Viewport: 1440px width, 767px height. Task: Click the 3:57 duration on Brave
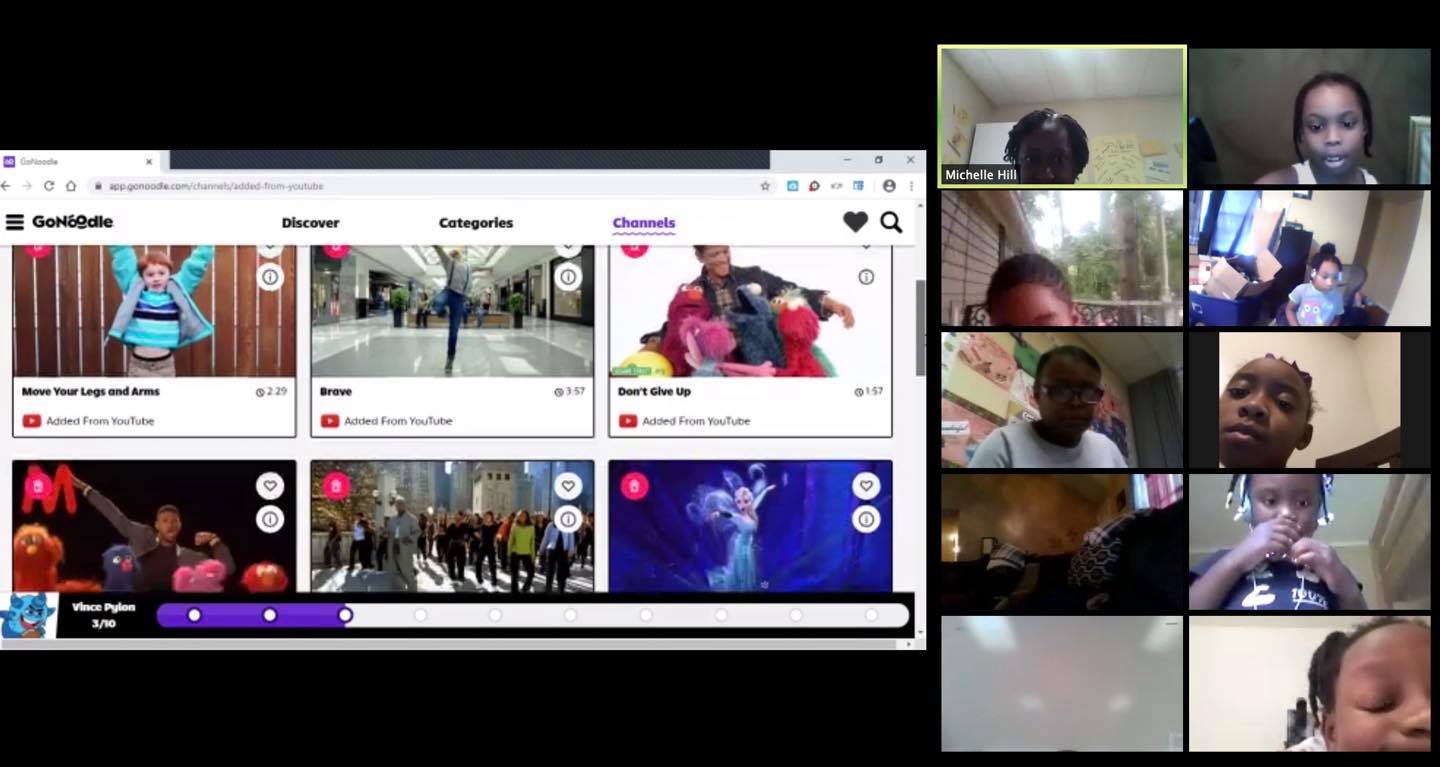(x=570, y=392)
